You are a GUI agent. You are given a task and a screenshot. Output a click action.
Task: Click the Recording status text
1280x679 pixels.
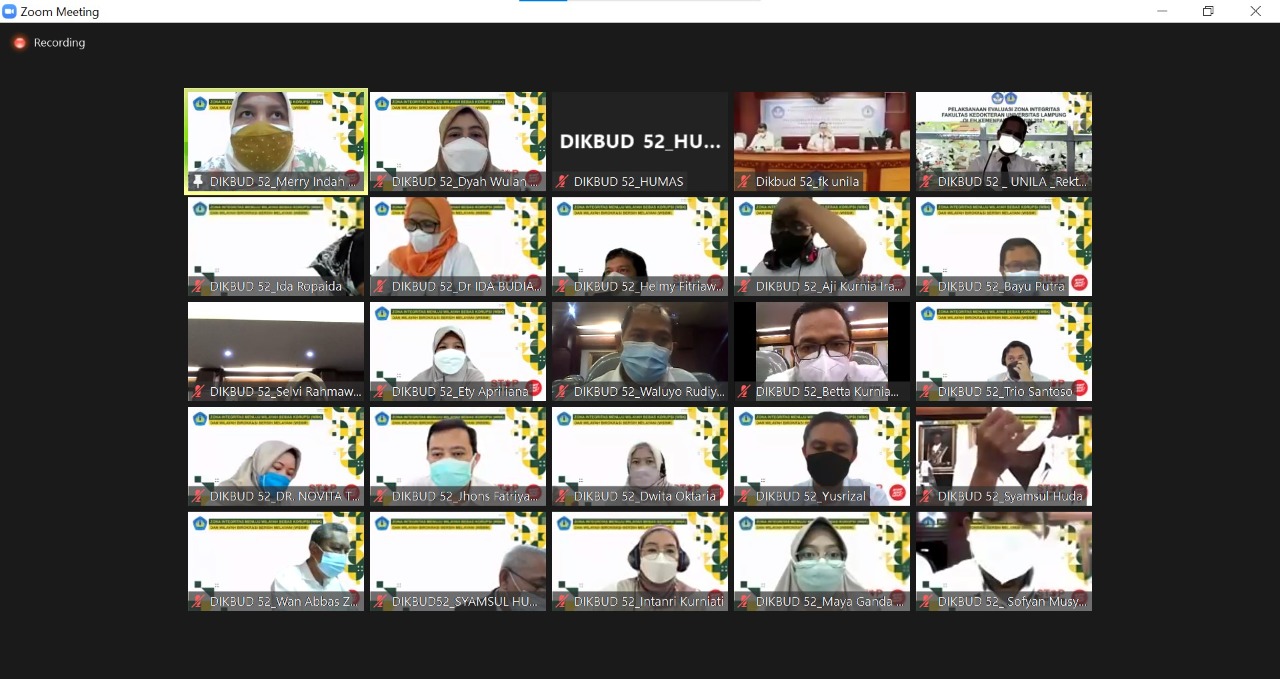tap(59, 43)
